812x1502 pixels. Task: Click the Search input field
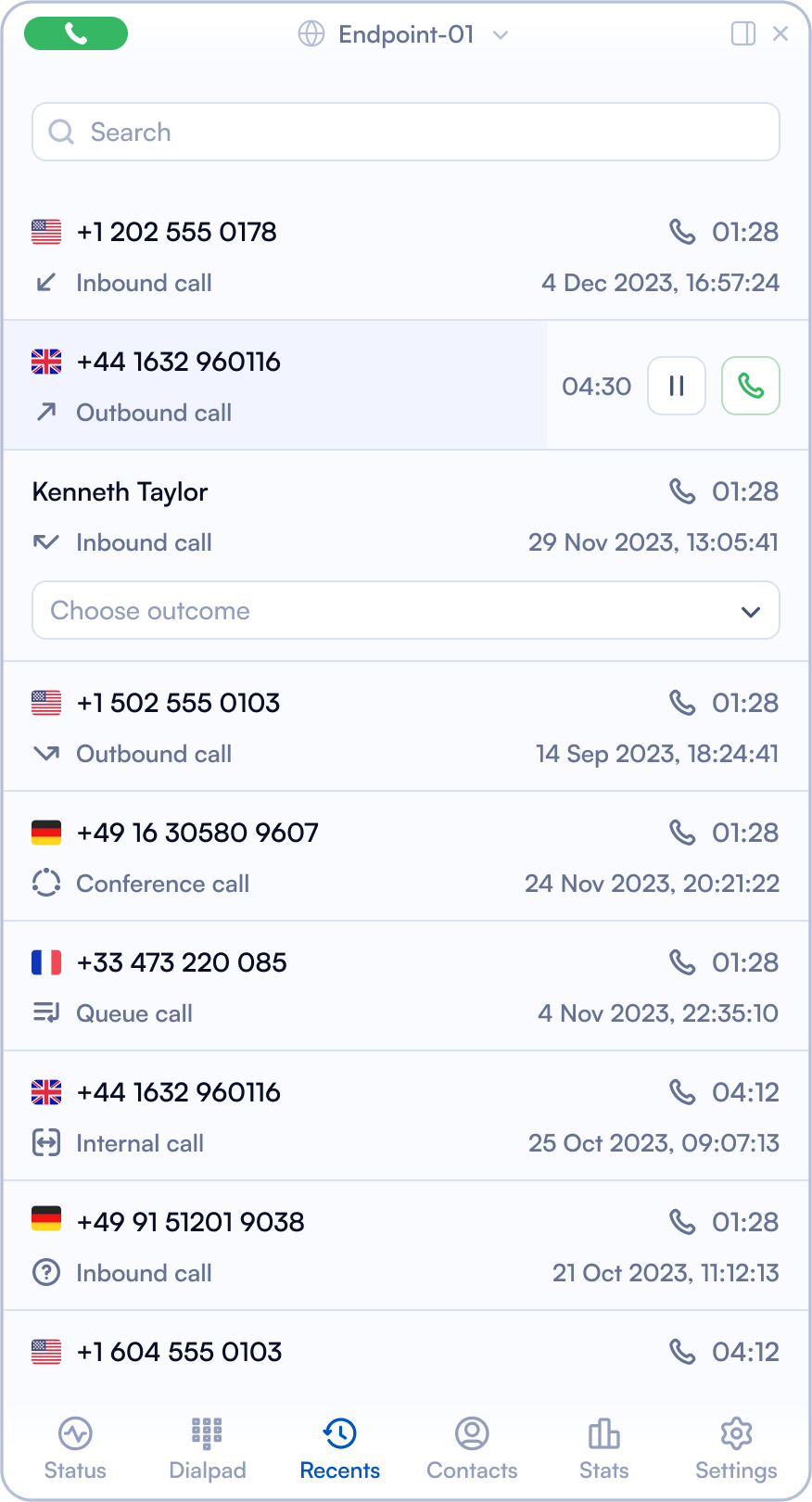(x=406, y=132)
